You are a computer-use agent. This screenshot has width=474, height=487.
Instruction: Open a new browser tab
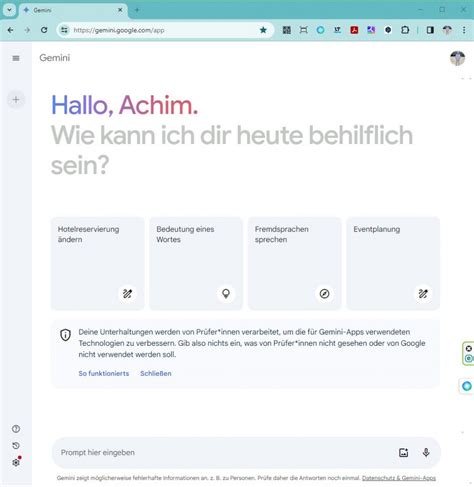pos(137,10)
